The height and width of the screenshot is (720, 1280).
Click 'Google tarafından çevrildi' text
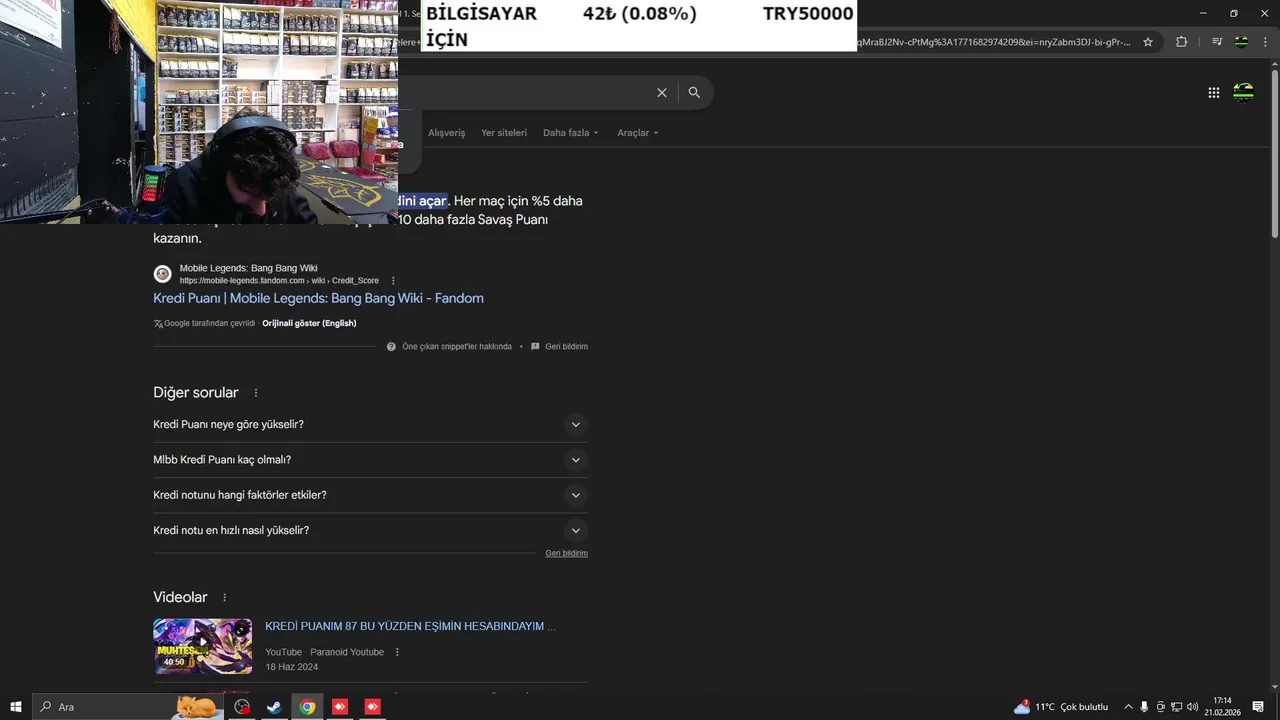click(x=210, y=323)
